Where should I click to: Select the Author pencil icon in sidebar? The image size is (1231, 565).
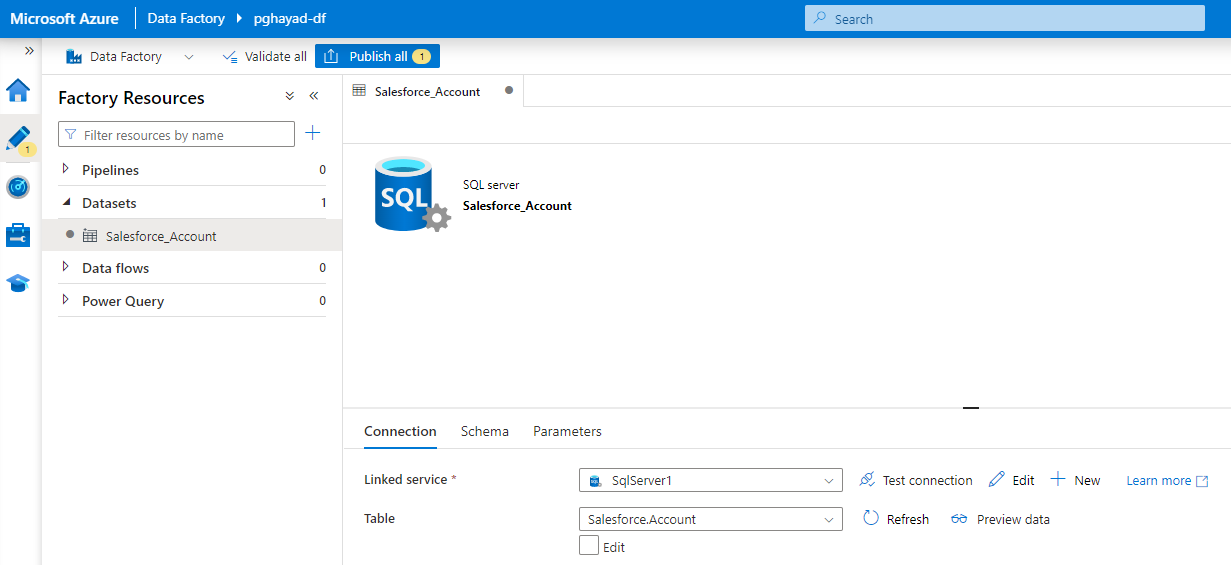point(18,138)
